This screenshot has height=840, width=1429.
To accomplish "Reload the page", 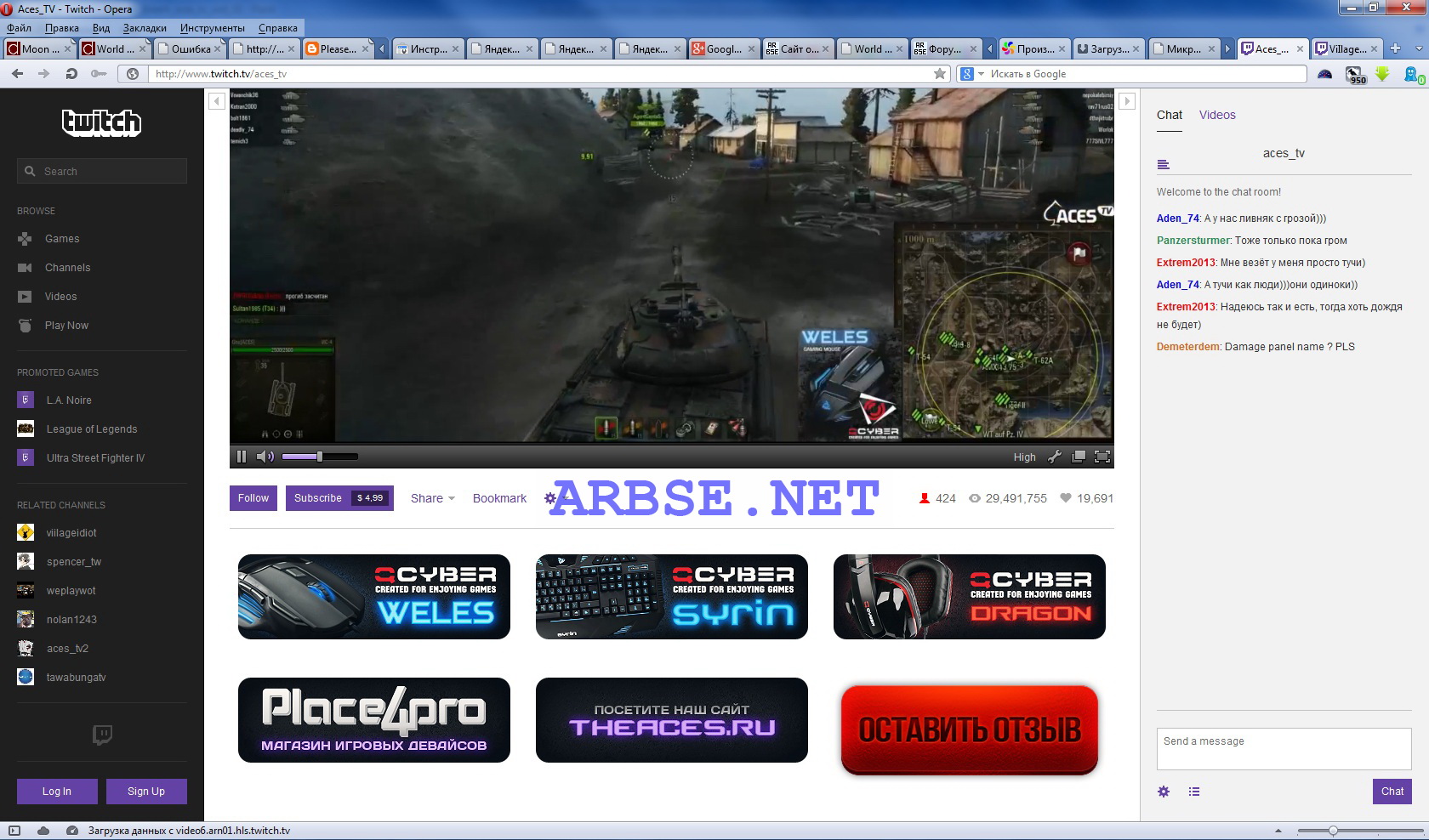I will click(71, 74).
